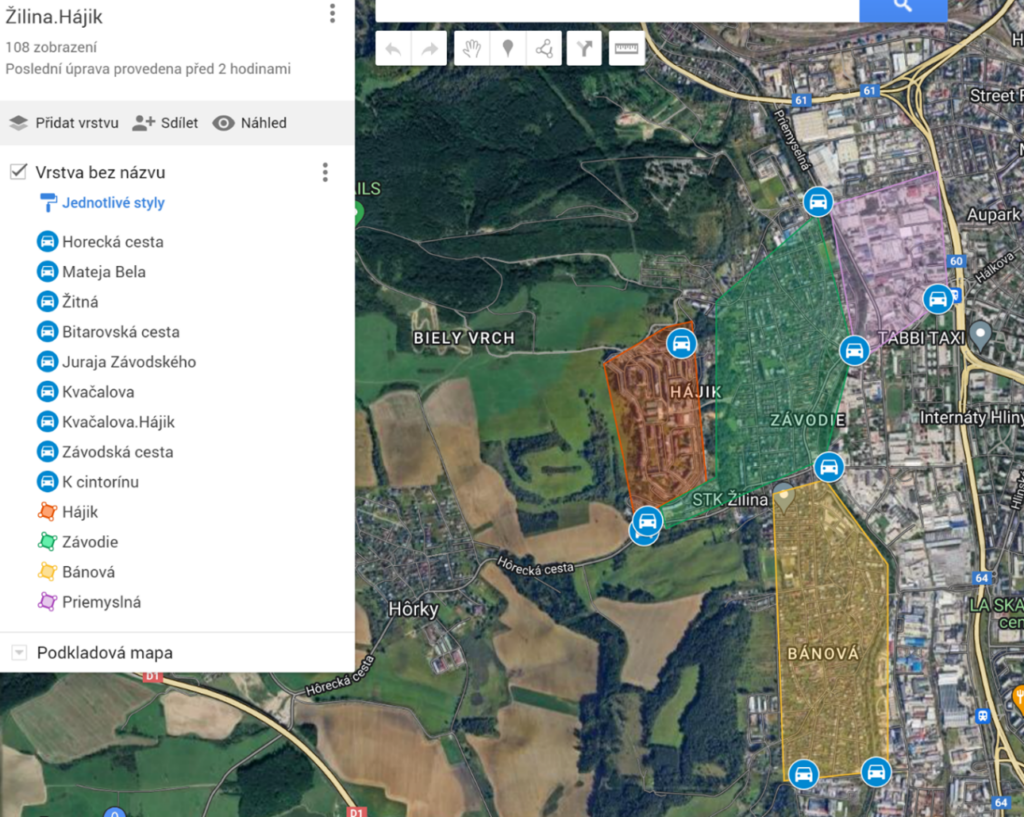Select the draw a line tool
1024x817 pixels.
click(x=544, y=48)
